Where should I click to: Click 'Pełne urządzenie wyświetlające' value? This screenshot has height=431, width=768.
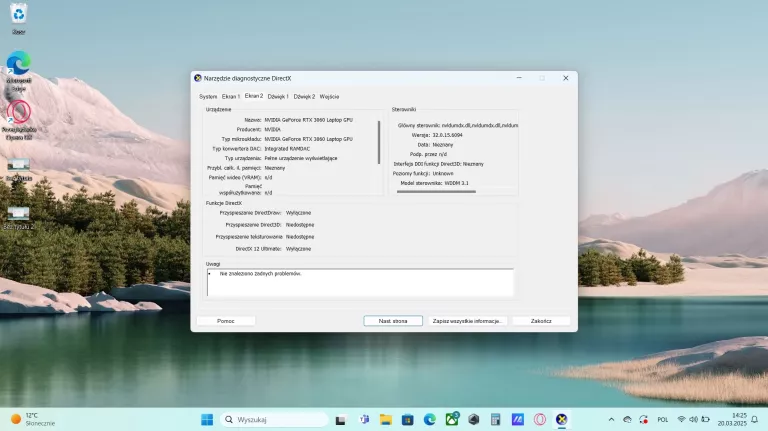(301, 159)
